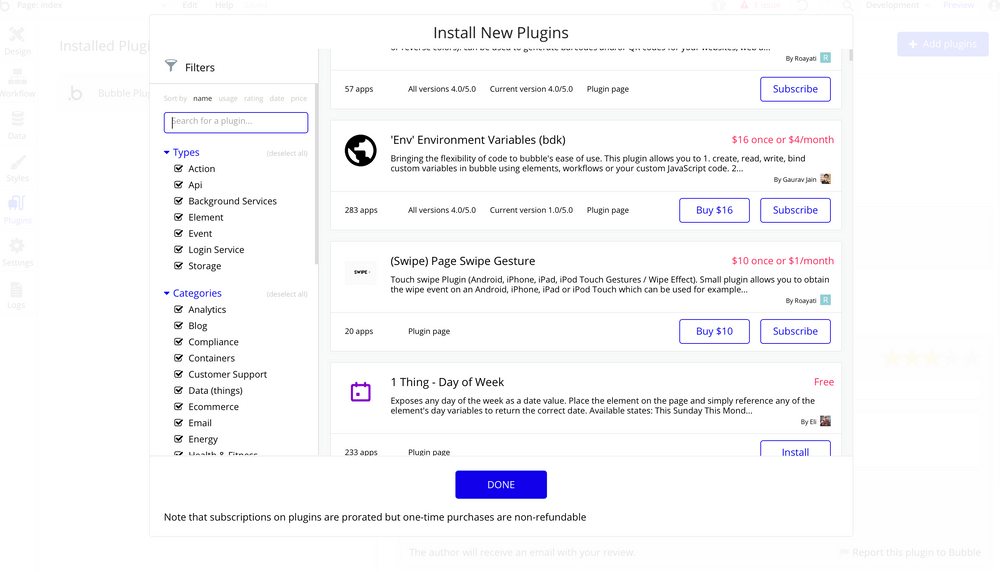Viewport: 1000px width, 572px height.
Task: Toggle the Compliance category checkbox
Action: (x=179, y=342)
